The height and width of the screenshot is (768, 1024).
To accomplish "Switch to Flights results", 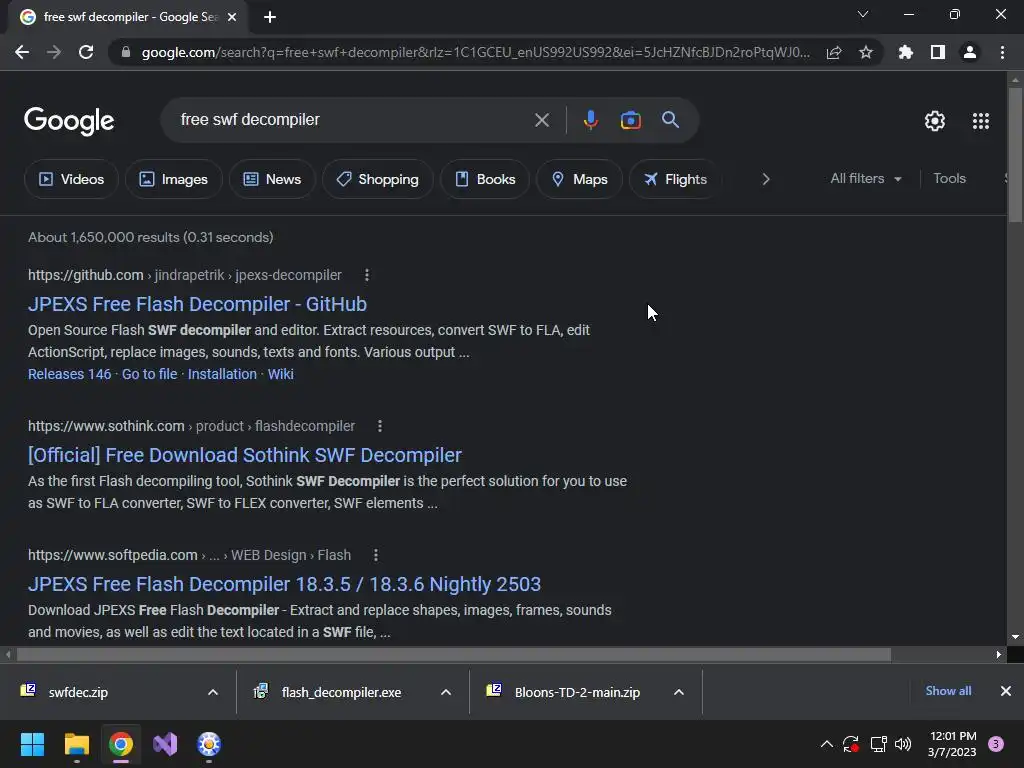I will coord(675,179).
